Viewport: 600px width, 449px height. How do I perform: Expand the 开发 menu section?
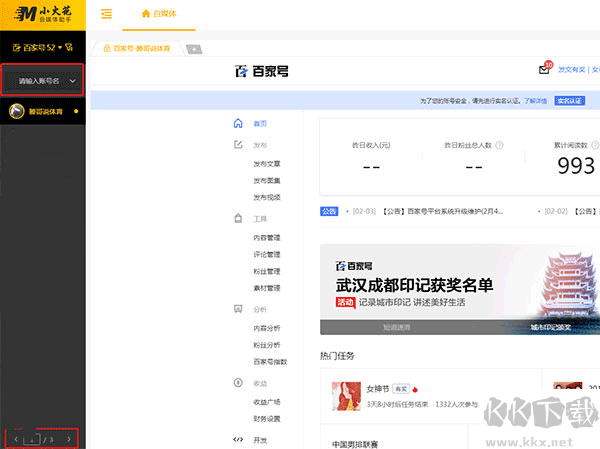260,440
